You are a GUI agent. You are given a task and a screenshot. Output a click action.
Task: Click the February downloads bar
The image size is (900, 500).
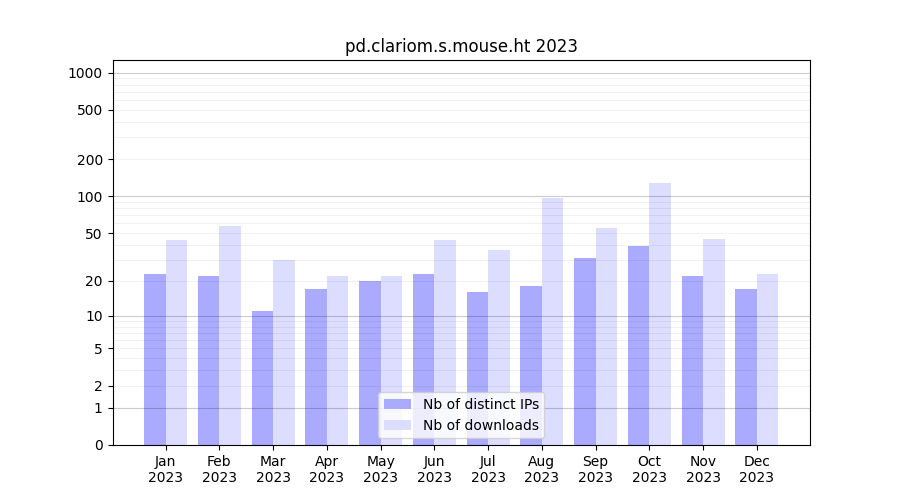tap(230, 335)
